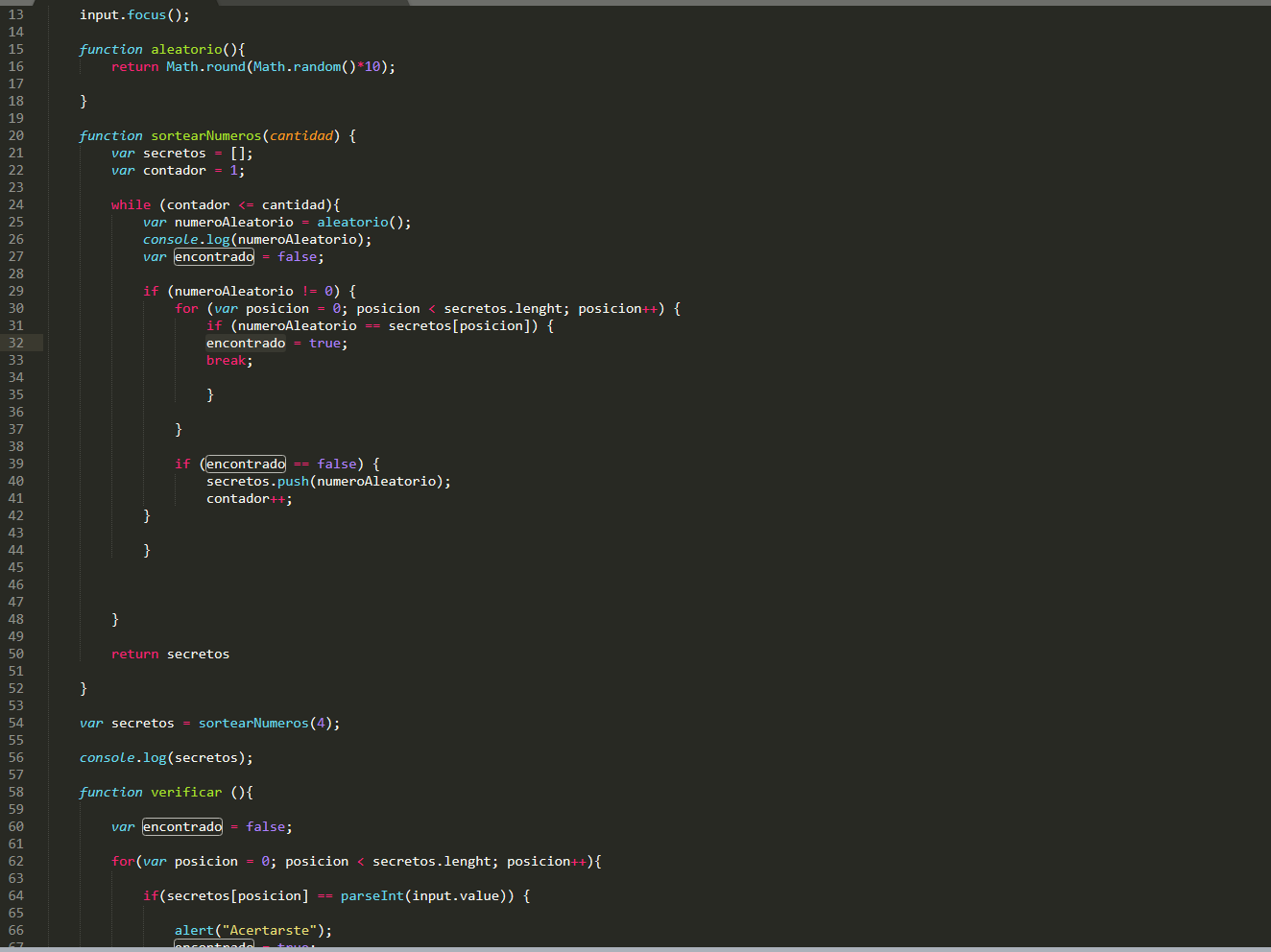Click console.log(secretos) on line 56
The image size is (1271, 952).
tap(166, 757)
